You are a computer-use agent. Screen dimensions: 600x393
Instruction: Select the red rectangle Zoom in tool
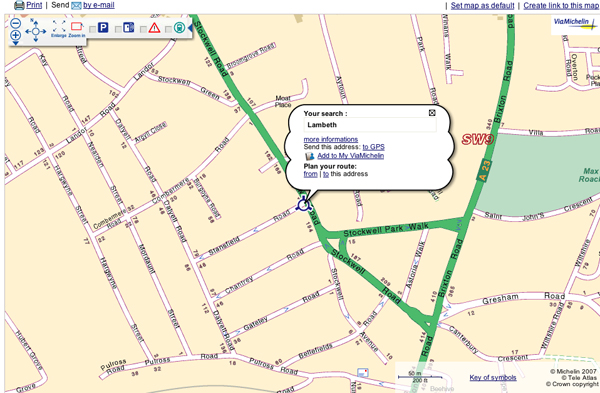(x=77, y=26)
